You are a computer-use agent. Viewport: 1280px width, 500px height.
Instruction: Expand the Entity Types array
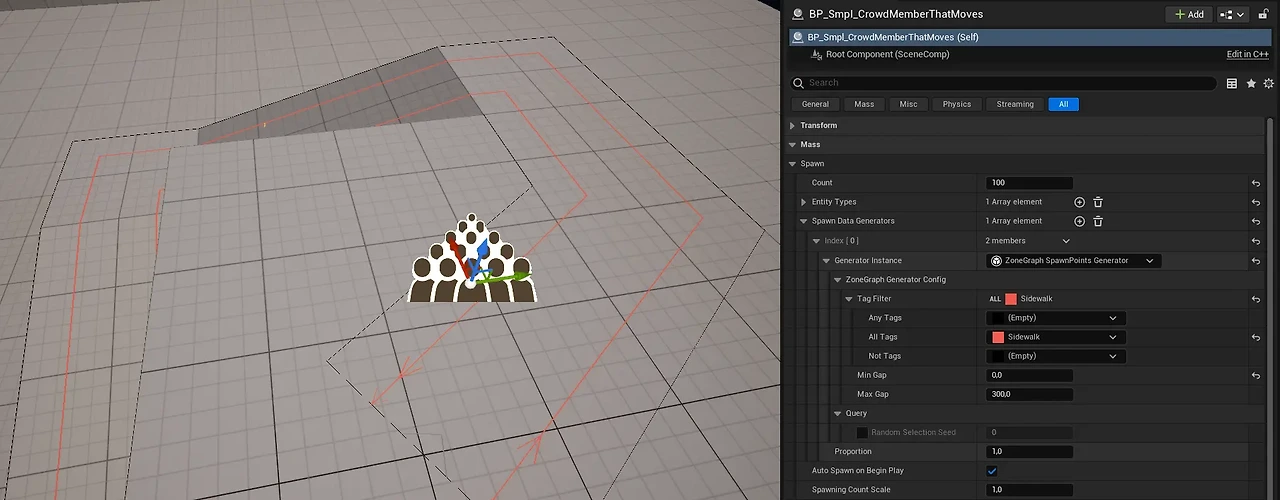pyautogui.click(x=804, y=202)
